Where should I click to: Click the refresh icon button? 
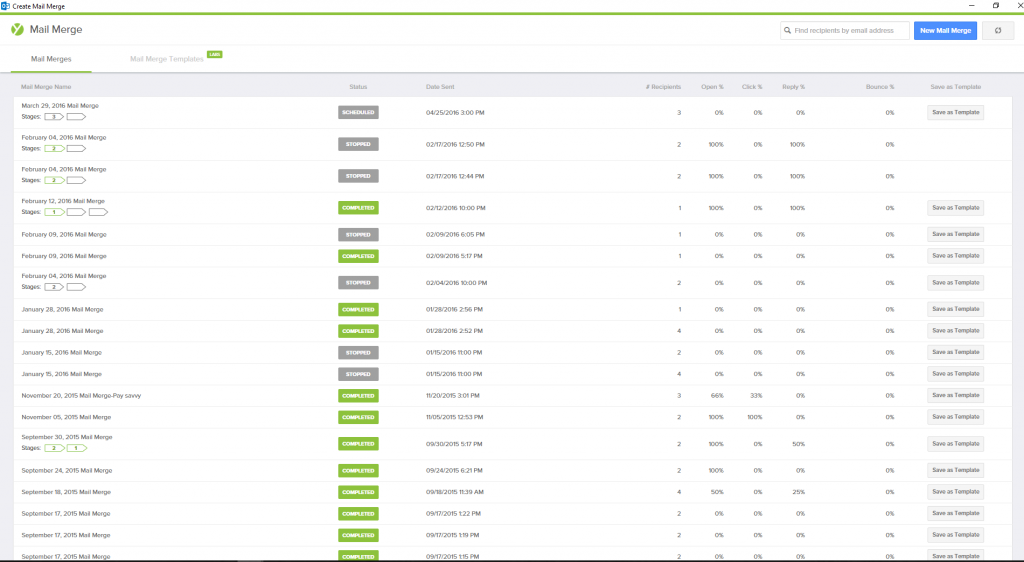997,31
